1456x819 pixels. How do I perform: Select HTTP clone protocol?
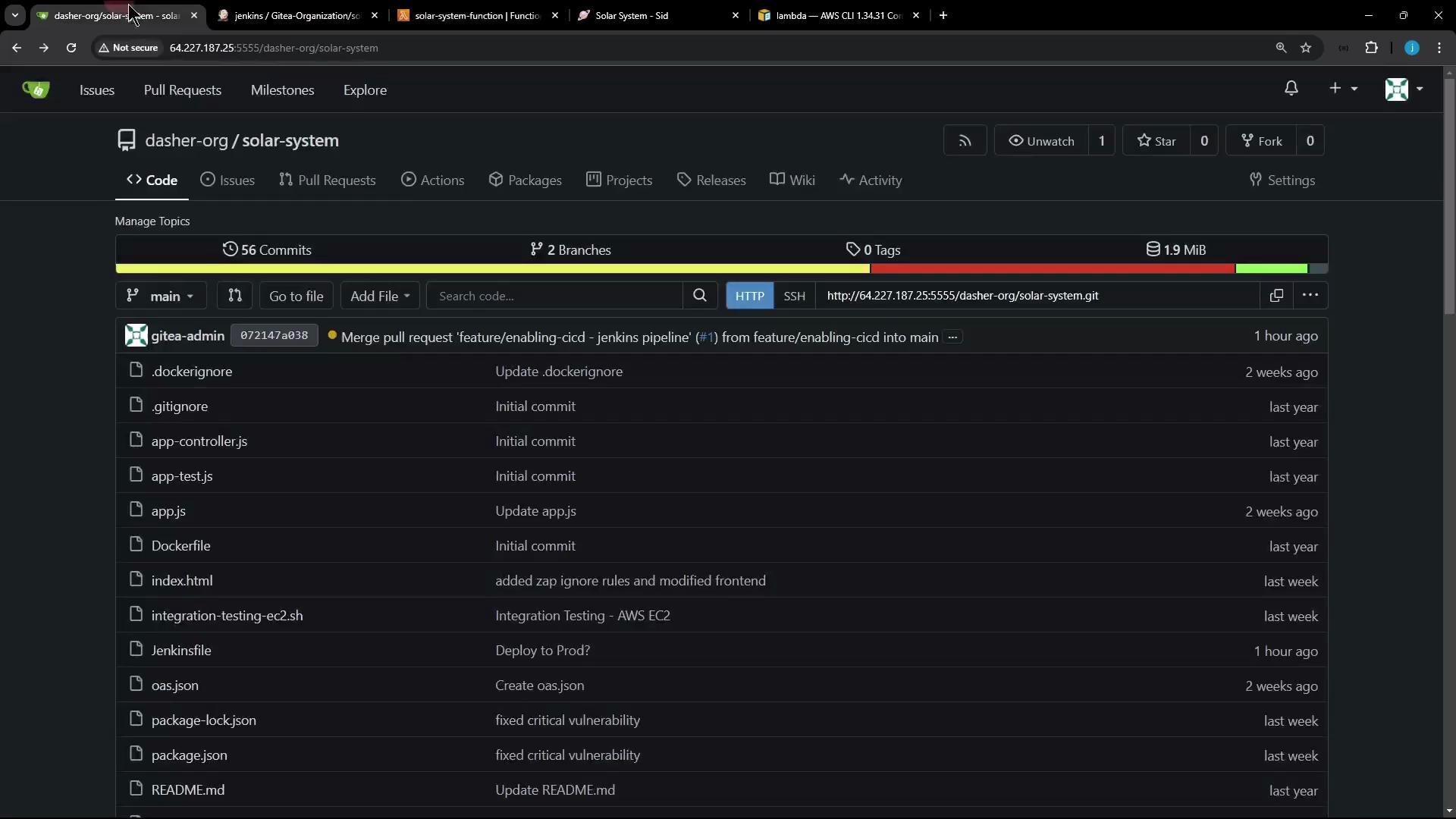pyautogui.click(x=749, y=296)
